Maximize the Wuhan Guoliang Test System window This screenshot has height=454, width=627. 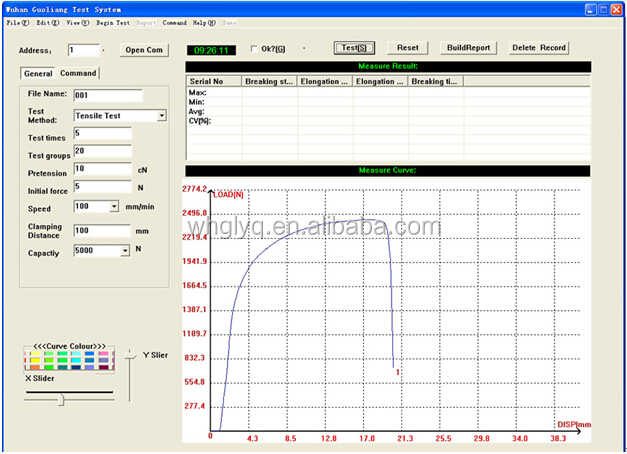(603, 10)
